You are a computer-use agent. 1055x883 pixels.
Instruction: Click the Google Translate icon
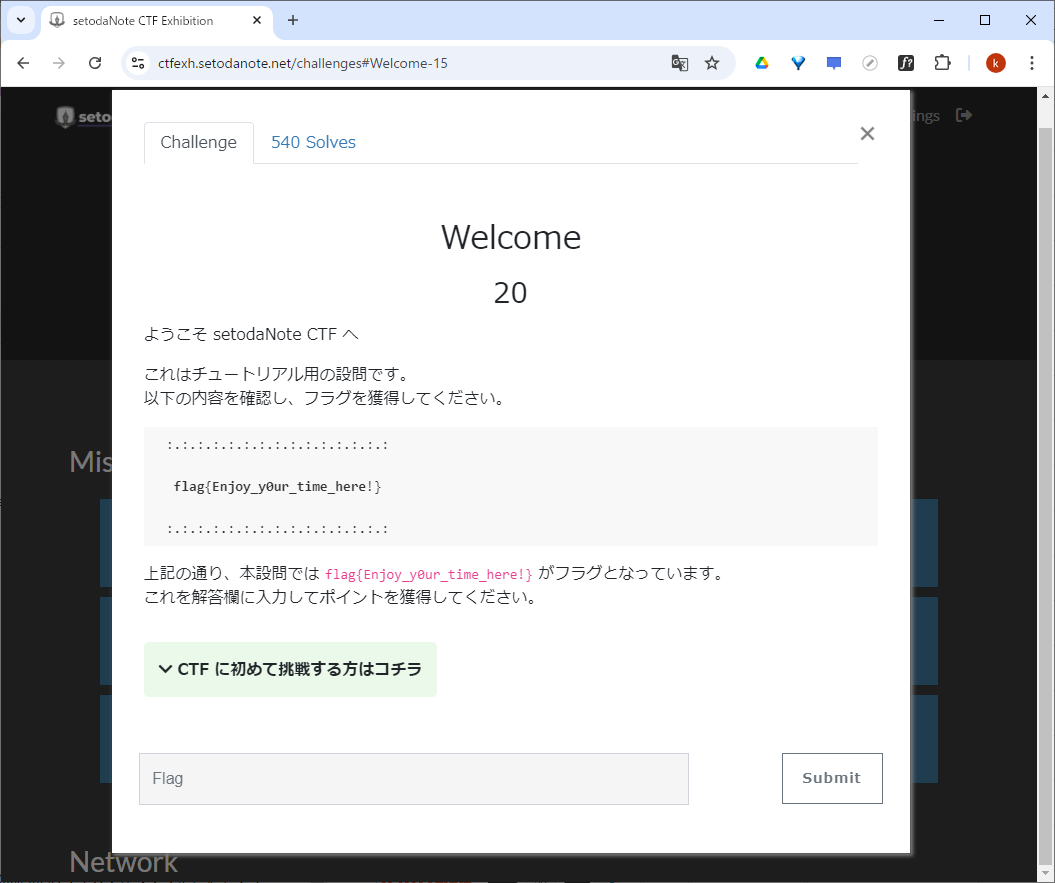[x=680, y=63]
